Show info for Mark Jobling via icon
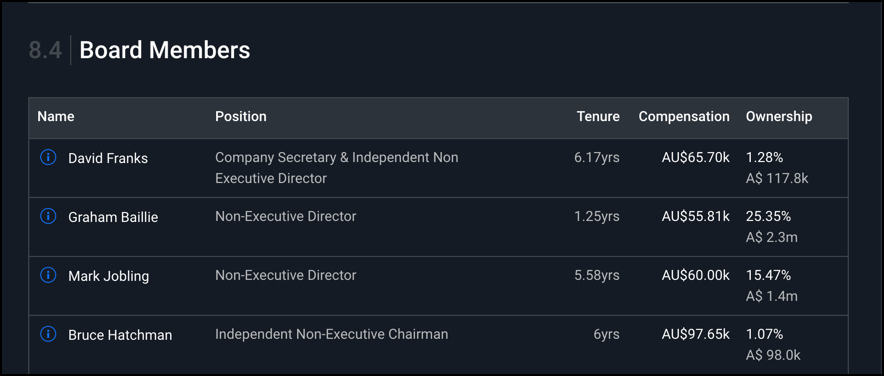The height and width of the screenshot is (376, 884). pos(48,275)
